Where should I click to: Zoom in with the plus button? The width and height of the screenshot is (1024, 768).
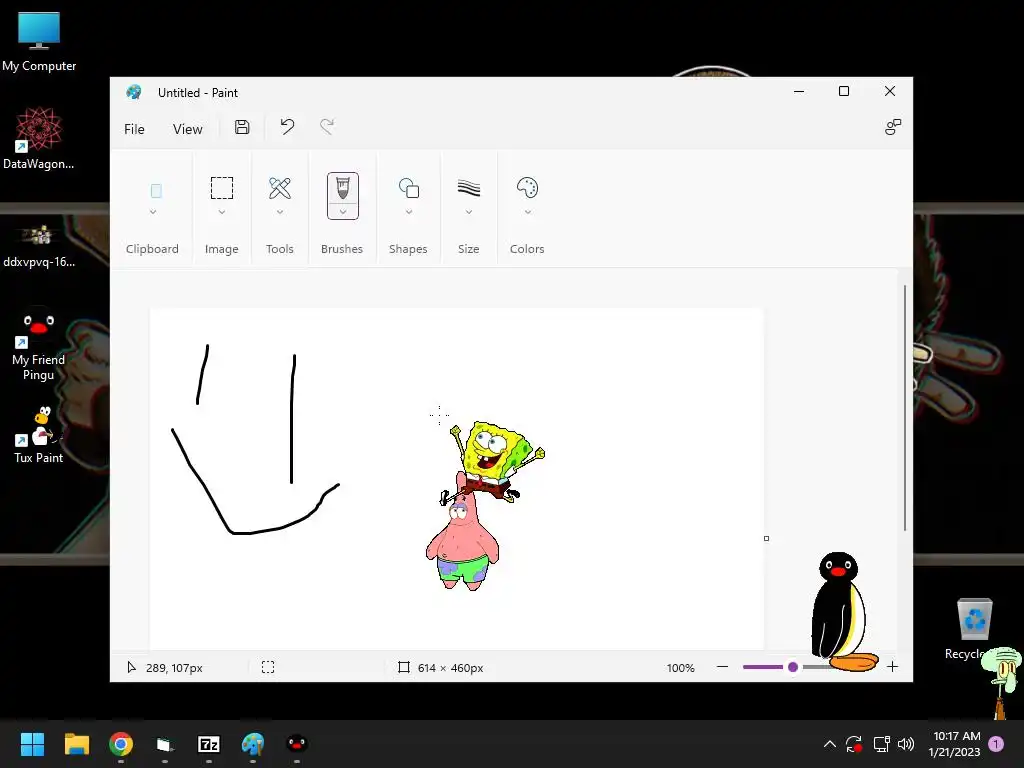[x=892, y=667]
